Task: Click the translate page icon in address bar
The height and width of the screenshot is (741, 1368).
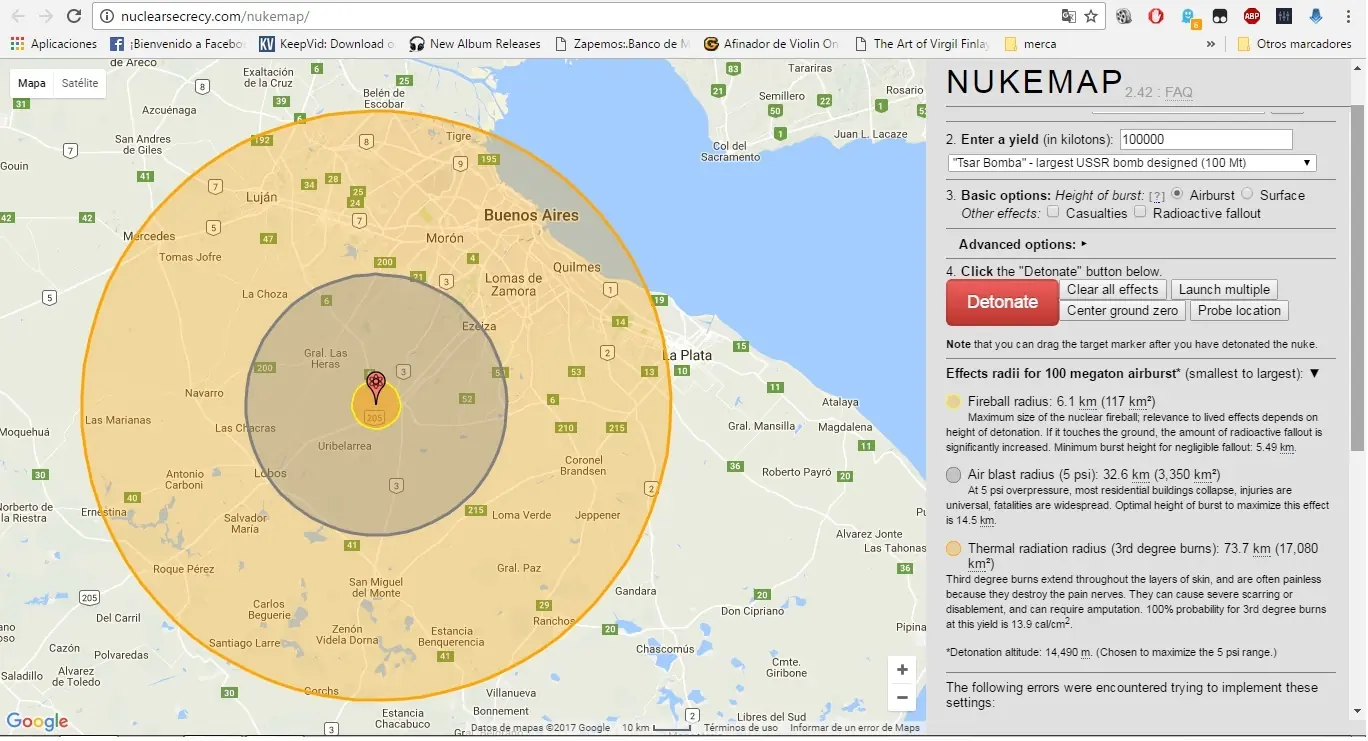Action: (x=1069, y=16)
